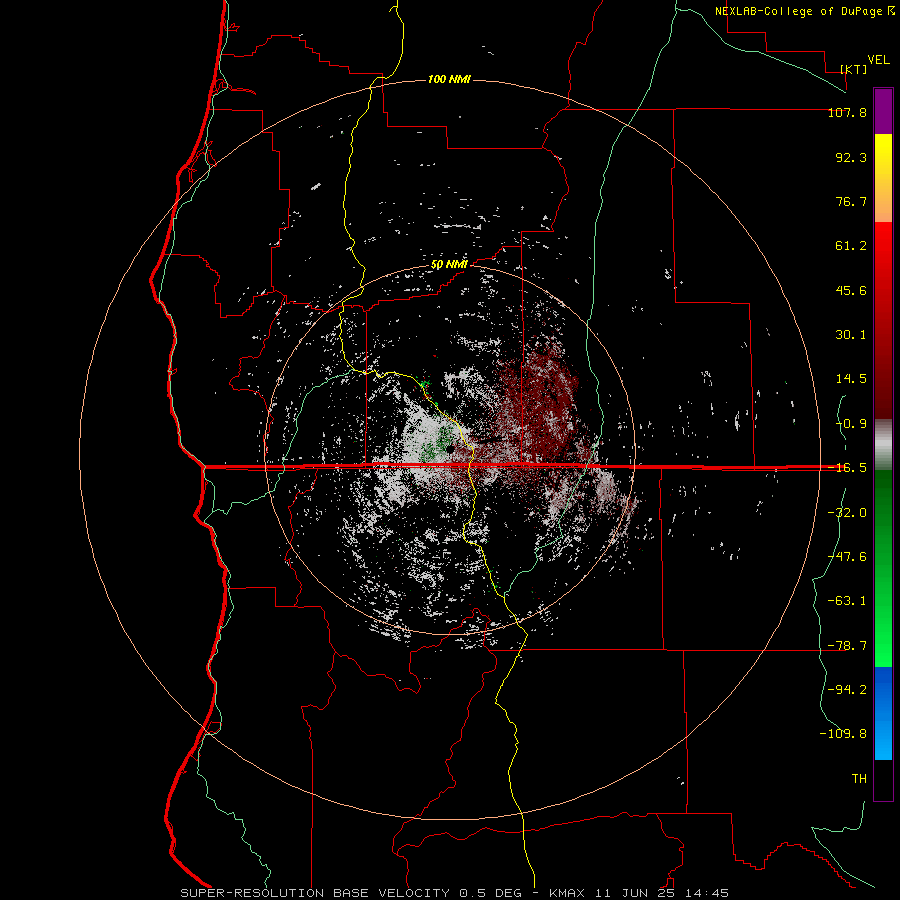Click the 14.5 velocity scale label

[x=851, y=379]
